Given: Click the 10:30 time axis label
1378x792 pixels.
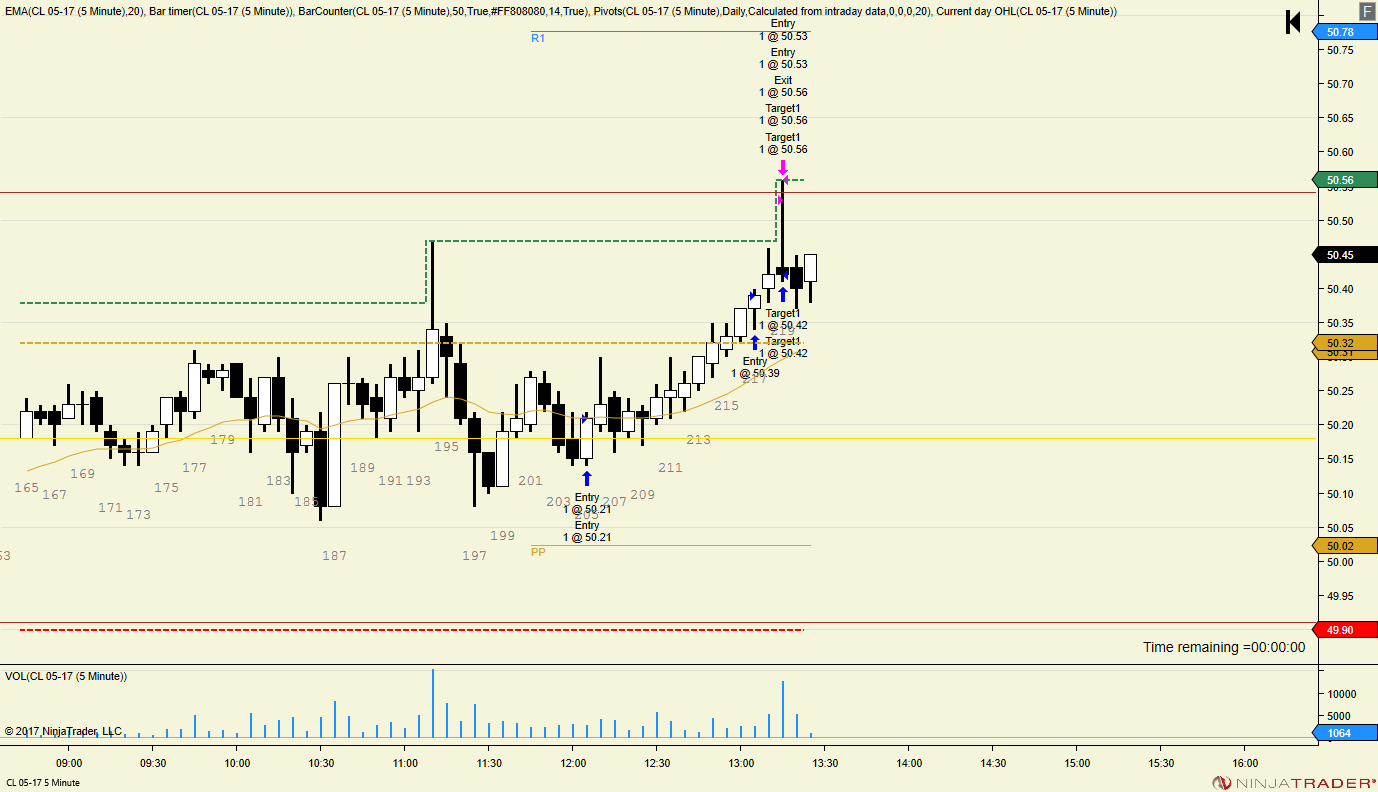Looking at the screenshot, I should pos(320,762).
